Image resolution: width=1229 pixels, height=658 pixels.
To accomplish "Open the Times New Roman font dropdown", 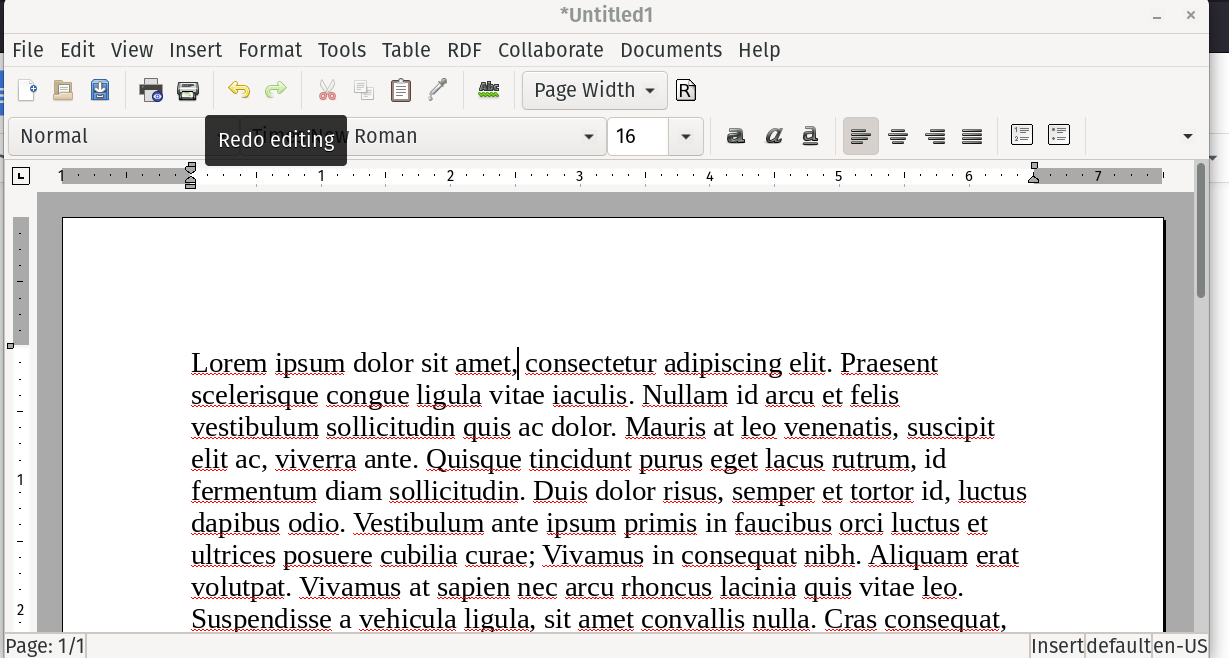I will (x=588, y=137).
